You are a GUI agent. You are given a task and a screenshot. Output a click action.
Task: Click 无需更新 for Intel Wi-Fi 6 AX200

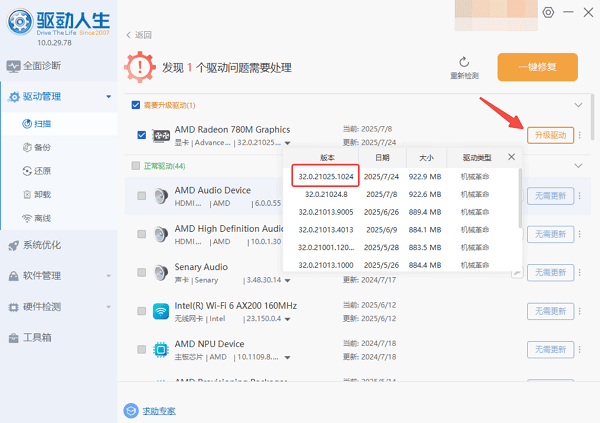(550, 311)
